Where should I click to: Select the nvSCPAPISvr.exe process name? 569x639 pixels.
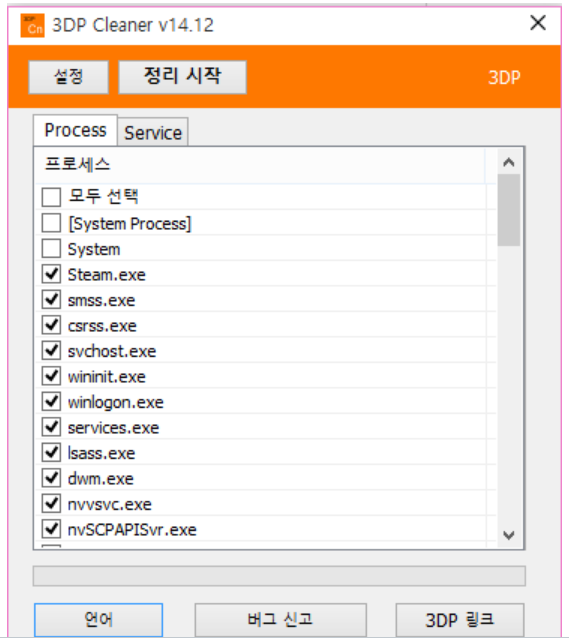(132, 530)
